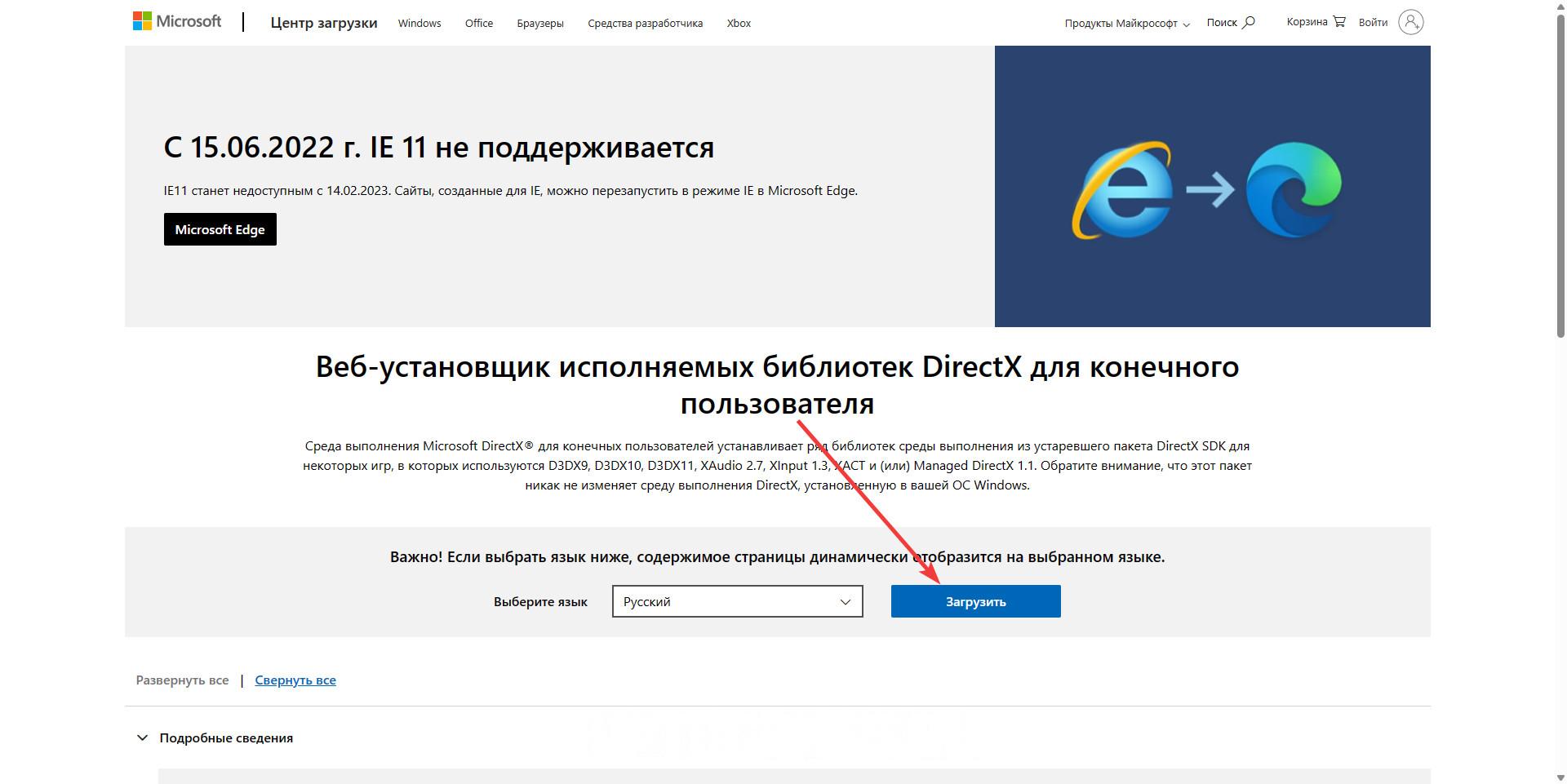Click the DirectX веб-установщик page title
1567x784 pixels.
[x=777, y=384]
